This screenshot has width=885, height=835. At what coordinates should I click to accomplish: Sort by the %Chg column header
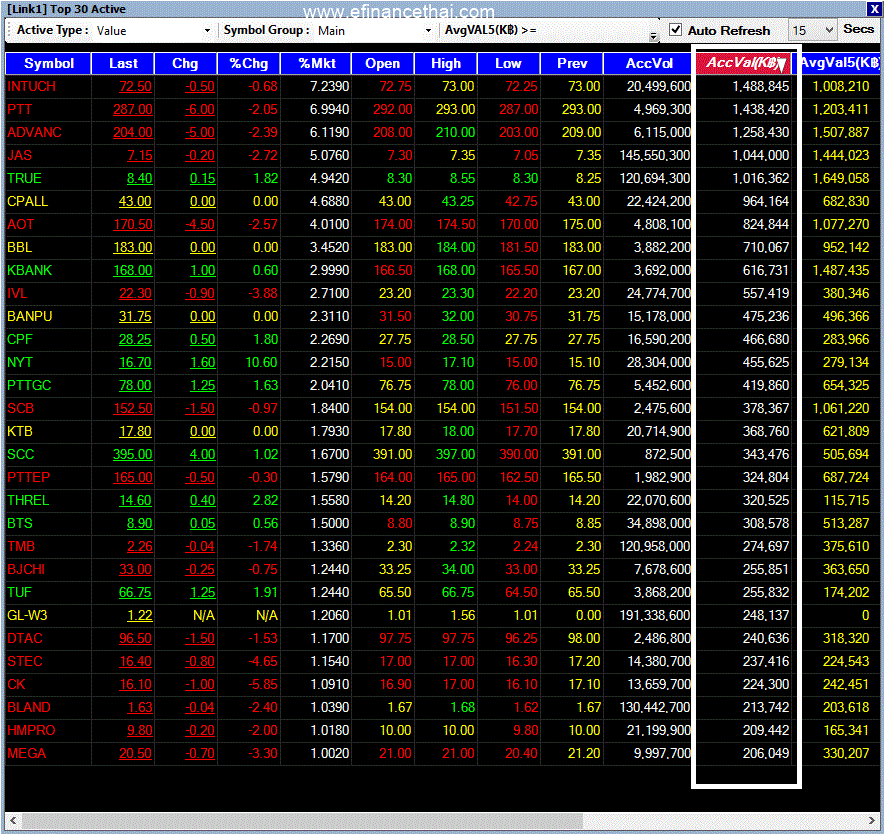tap(249, 63)
